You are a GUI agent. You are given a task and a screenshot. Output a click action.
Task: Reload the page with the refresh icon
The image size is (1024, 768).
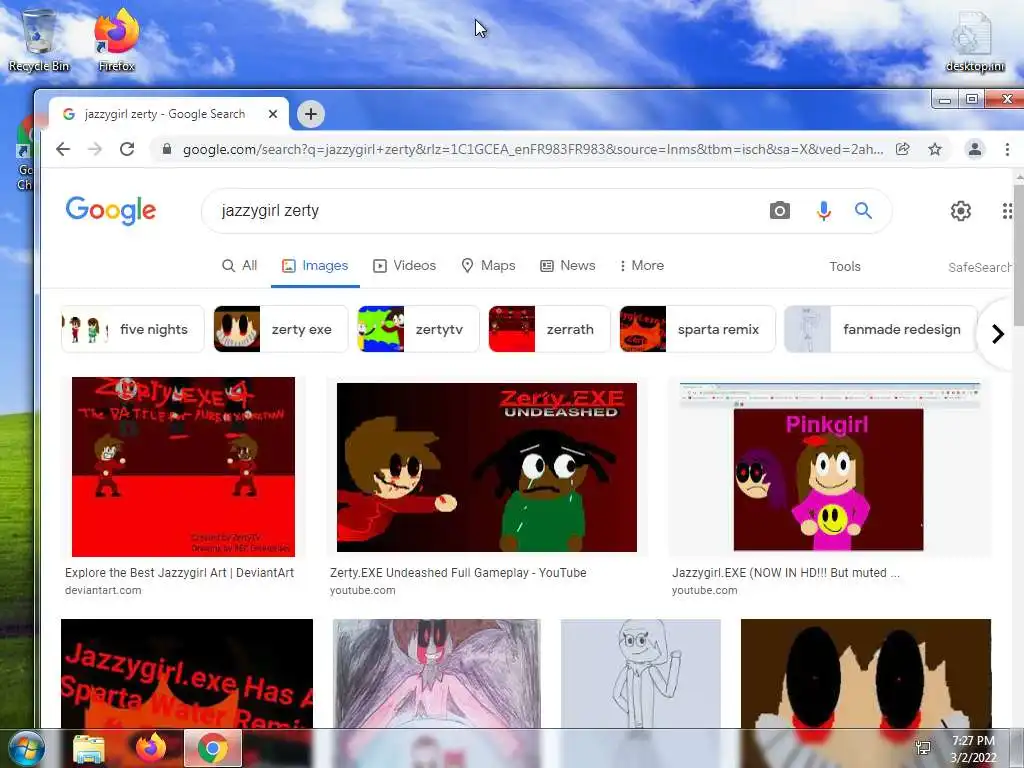[127, 149]
